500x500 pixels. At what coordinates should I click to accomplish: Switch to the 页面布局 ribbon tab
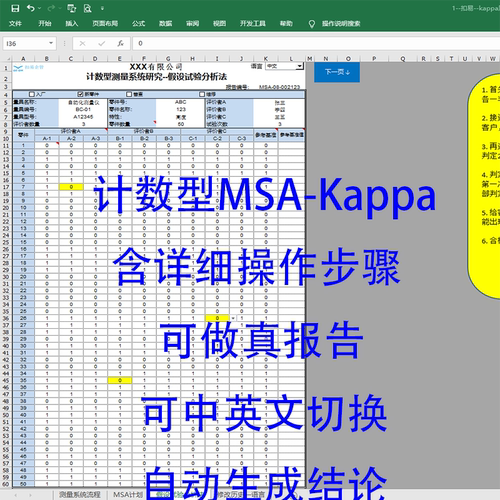click(105, 23)
